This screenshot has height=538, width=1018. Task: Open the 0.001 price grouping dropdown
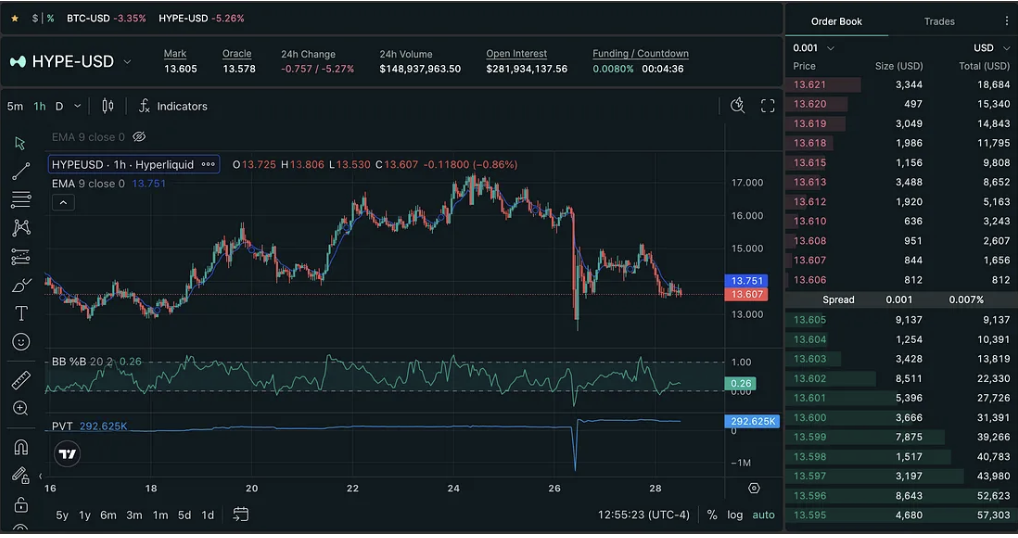pyautogui.click(x=813, y=48)
